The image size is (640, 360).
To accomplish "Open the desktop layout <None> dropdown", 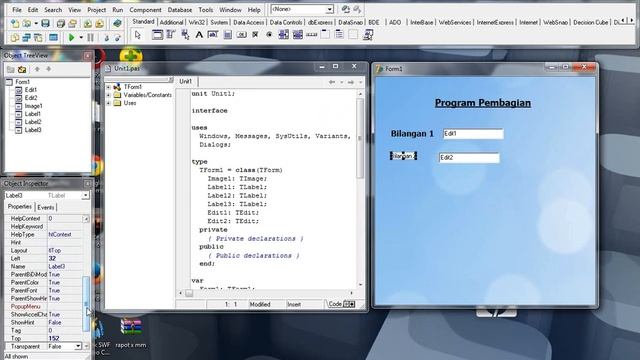I will (329, 9).
